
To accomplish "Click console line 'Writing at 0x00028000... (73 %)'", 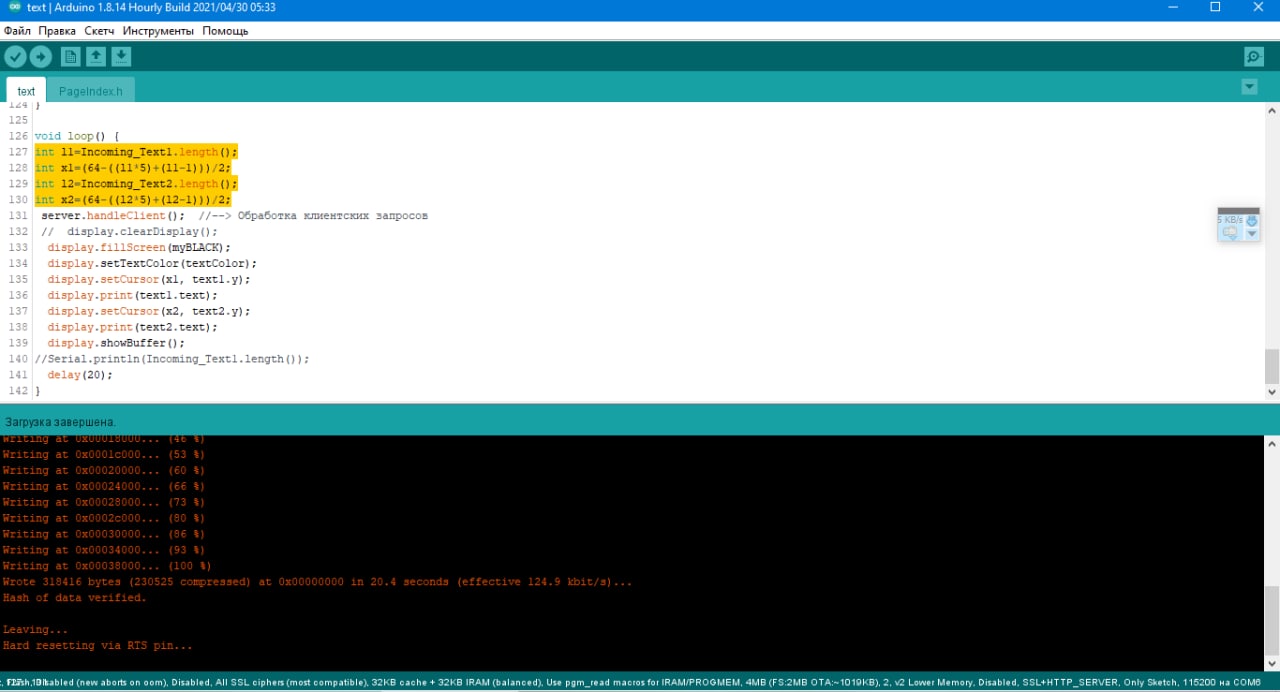I will (103, 503).
